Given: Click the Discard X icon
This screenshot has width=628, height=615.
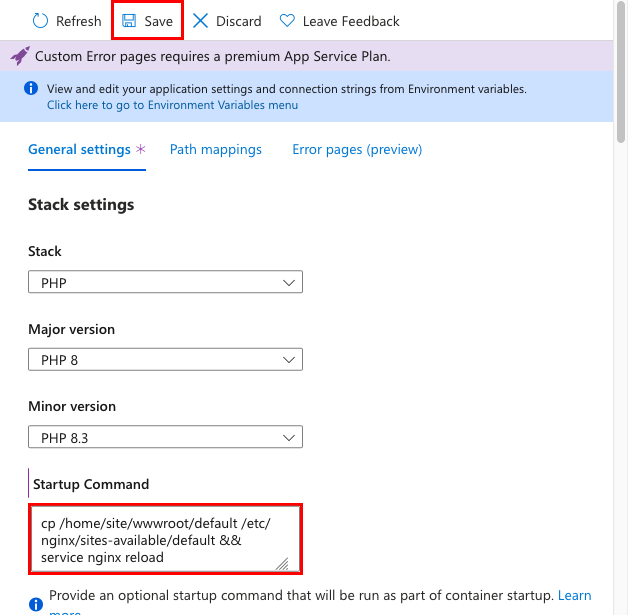Looking at the screenshot, I should (201, 21).
